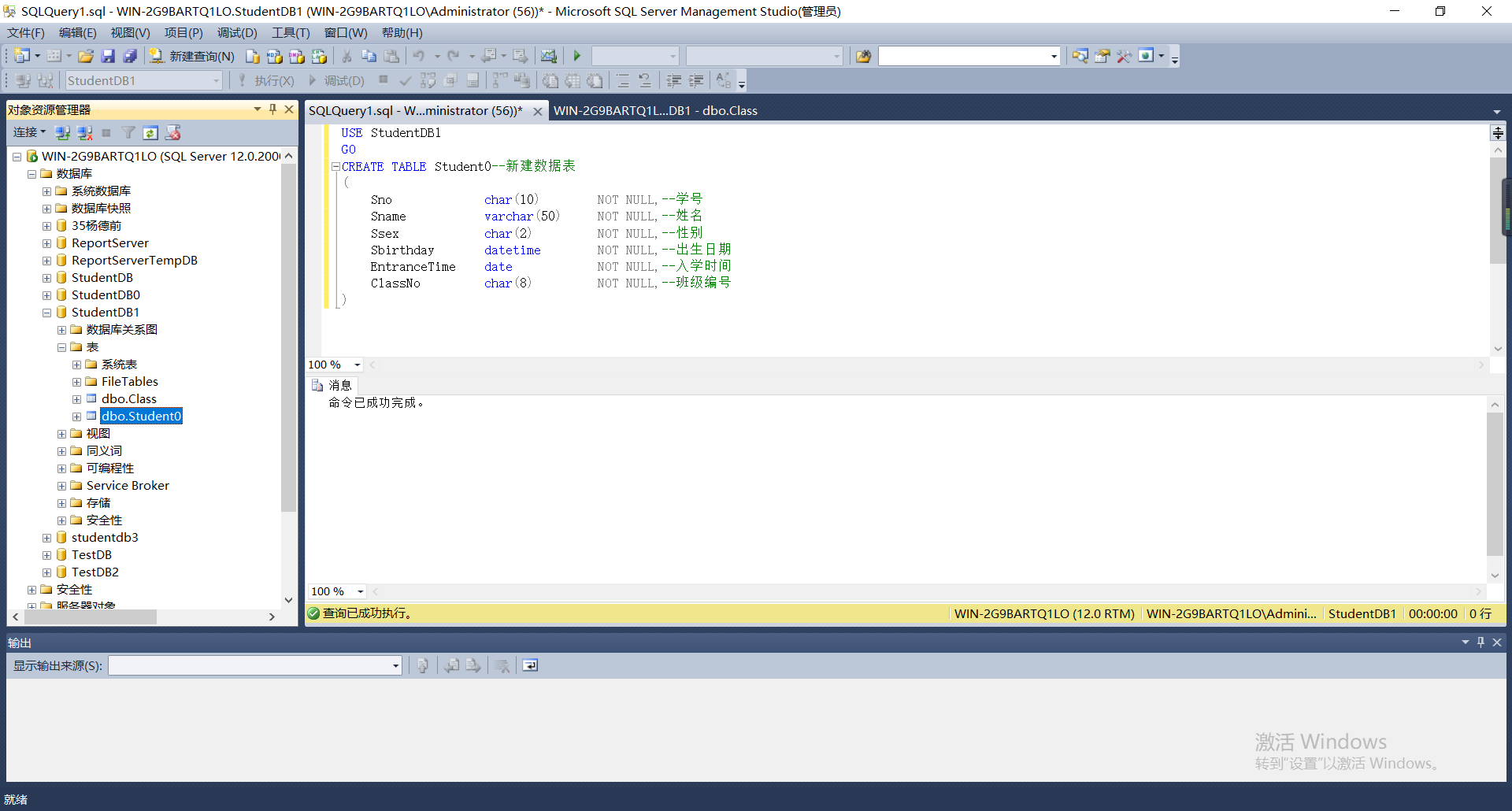
Task: Click the Comment out selected lines icon
Action: coord(623,80)
